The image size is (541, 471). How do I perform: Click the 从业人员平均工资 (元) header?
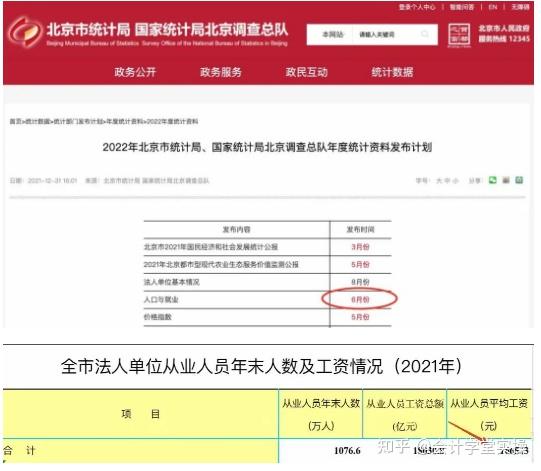point(489,414)
